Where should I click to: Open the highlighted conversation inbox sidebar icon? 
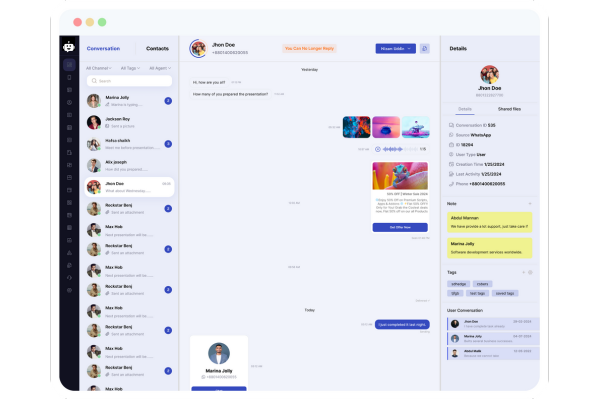(69, 65)
